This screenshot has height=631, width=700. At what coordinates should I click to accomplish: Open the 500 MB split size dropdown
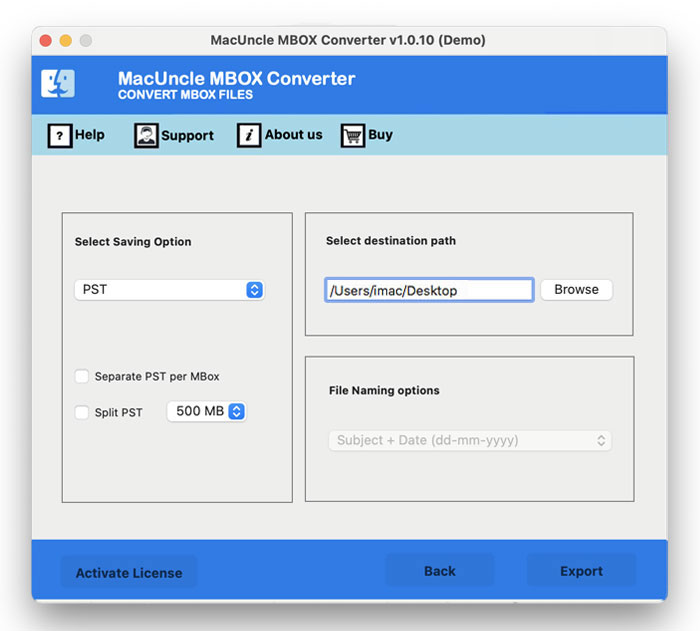(x=207, y=411)
